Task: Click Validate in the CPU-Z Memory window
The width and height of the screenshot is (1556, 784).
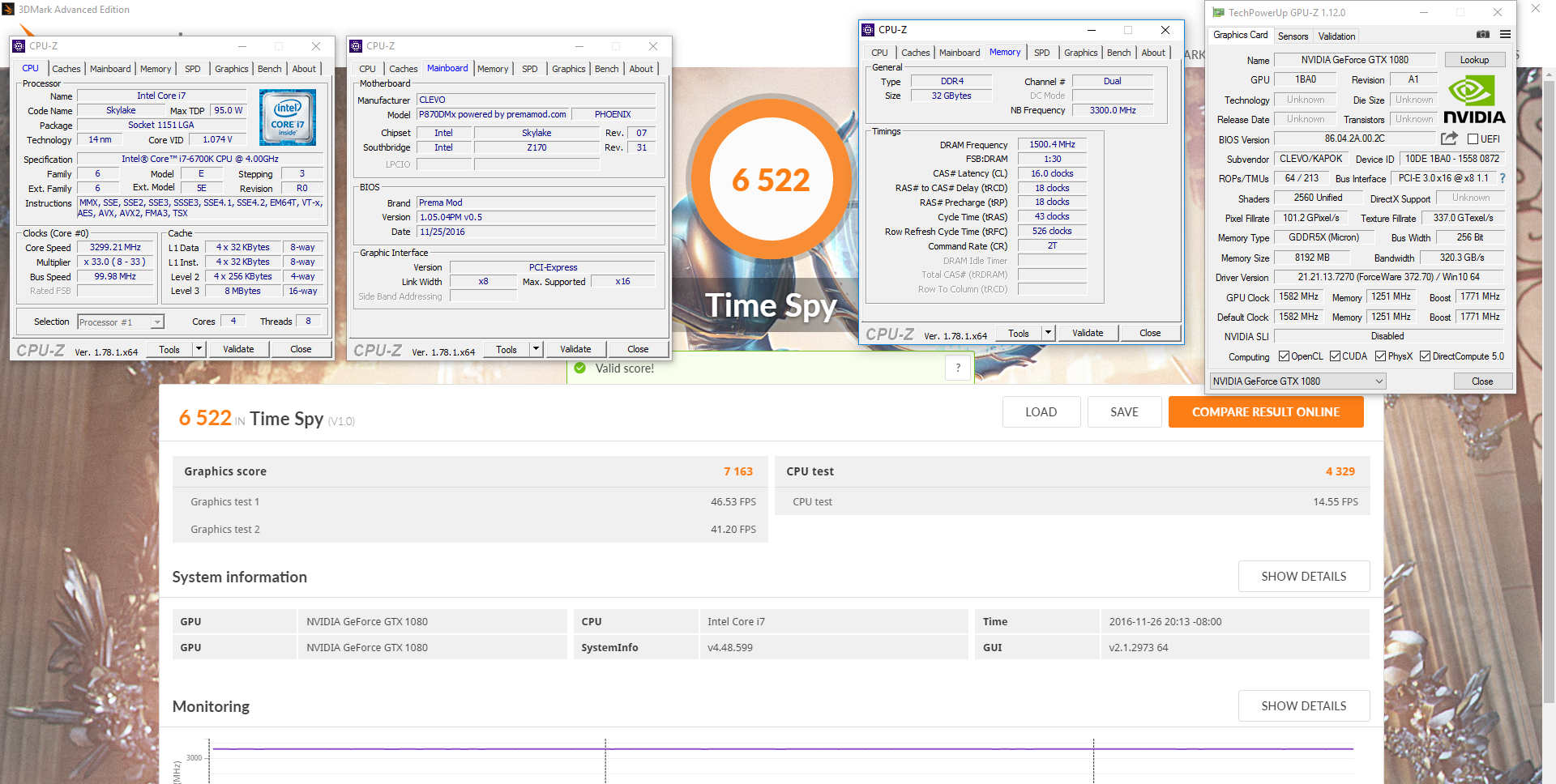Action: point(1088,333)
